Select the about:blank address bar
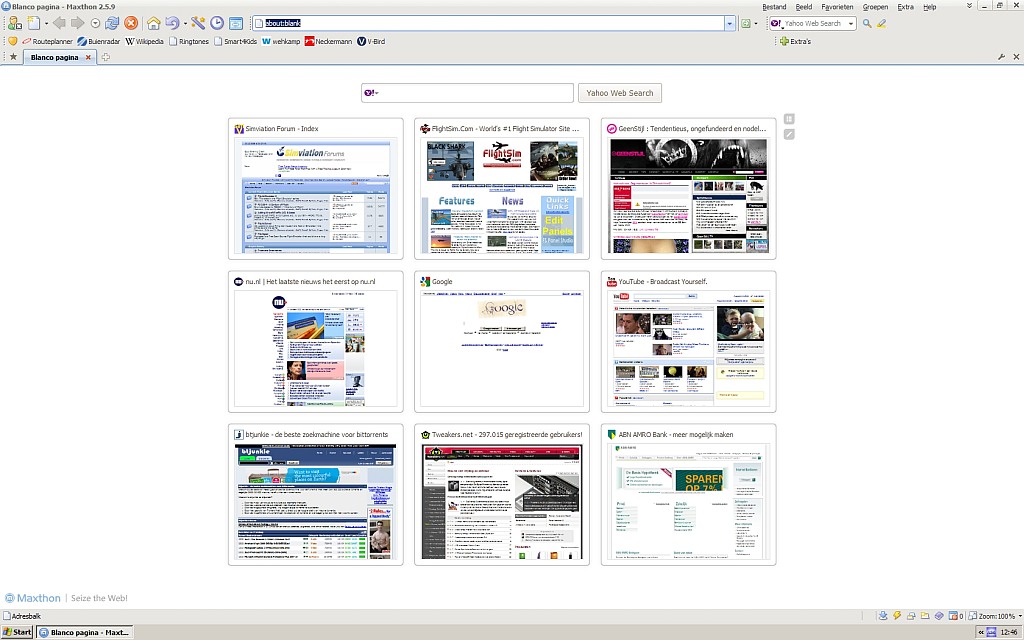This screenshot has height=640, width=1024. click(488, 24)
